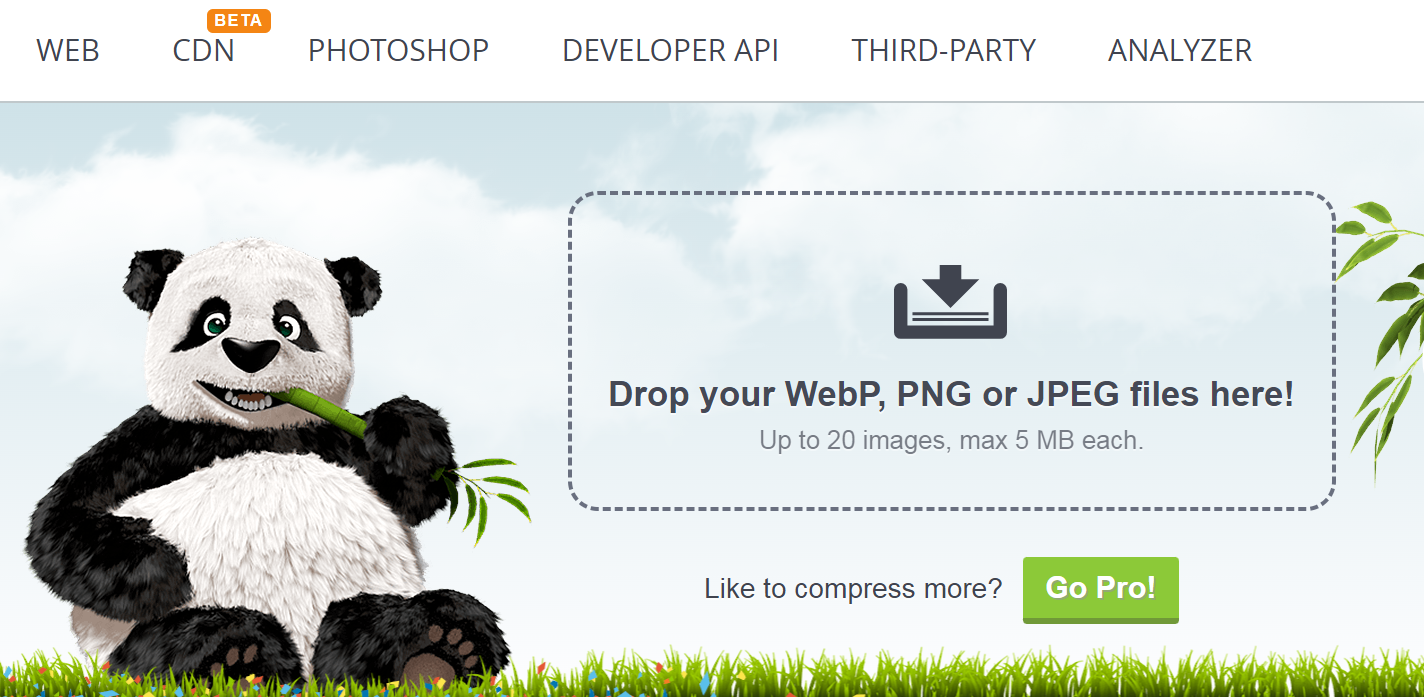Click the 'Drop your WebP, PNG or JPEG files here!' heading
Viewport: 1424px width, 697px height.
coord(951,394)
